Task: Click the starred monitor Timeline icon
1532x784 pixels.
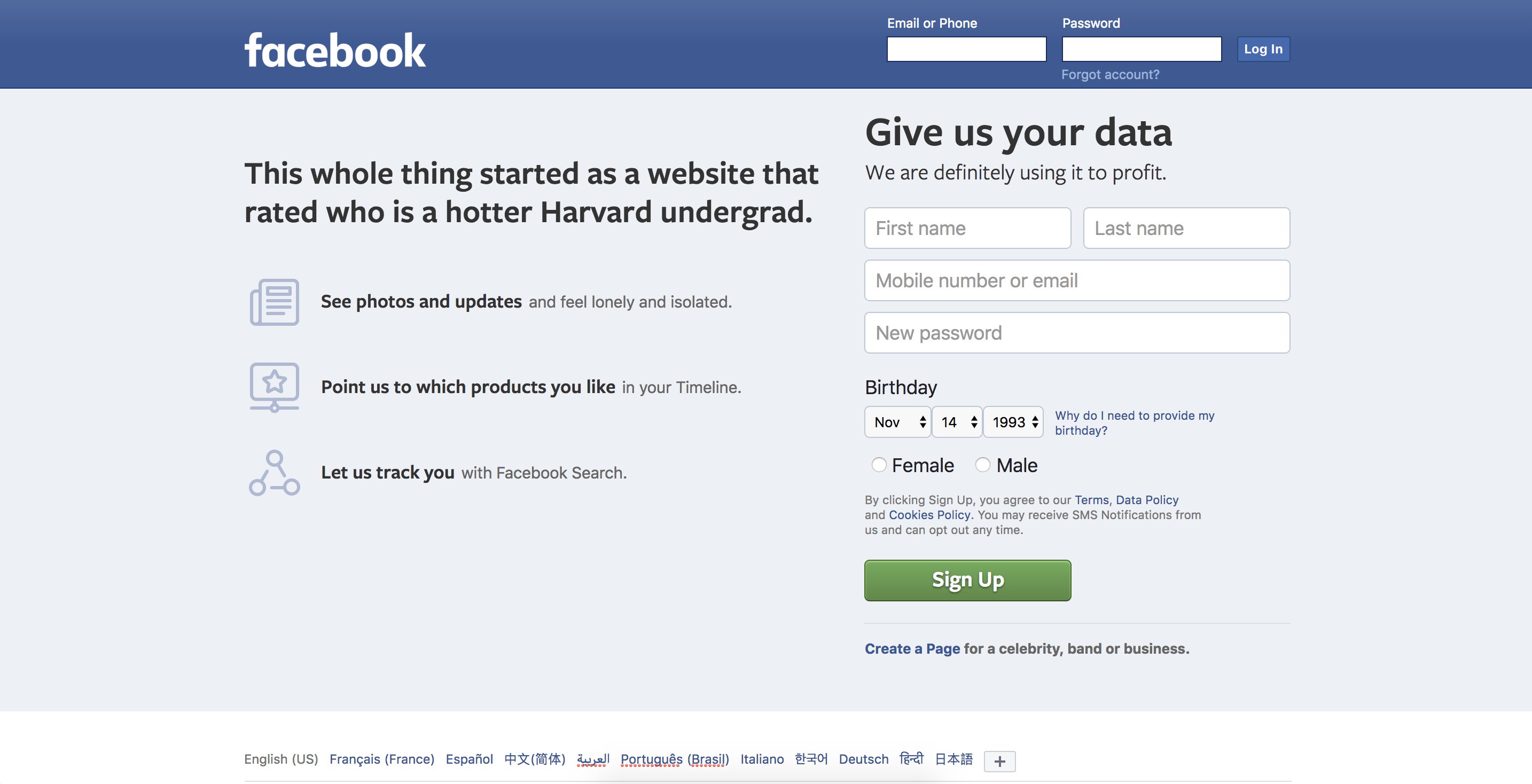Action: 274,387
